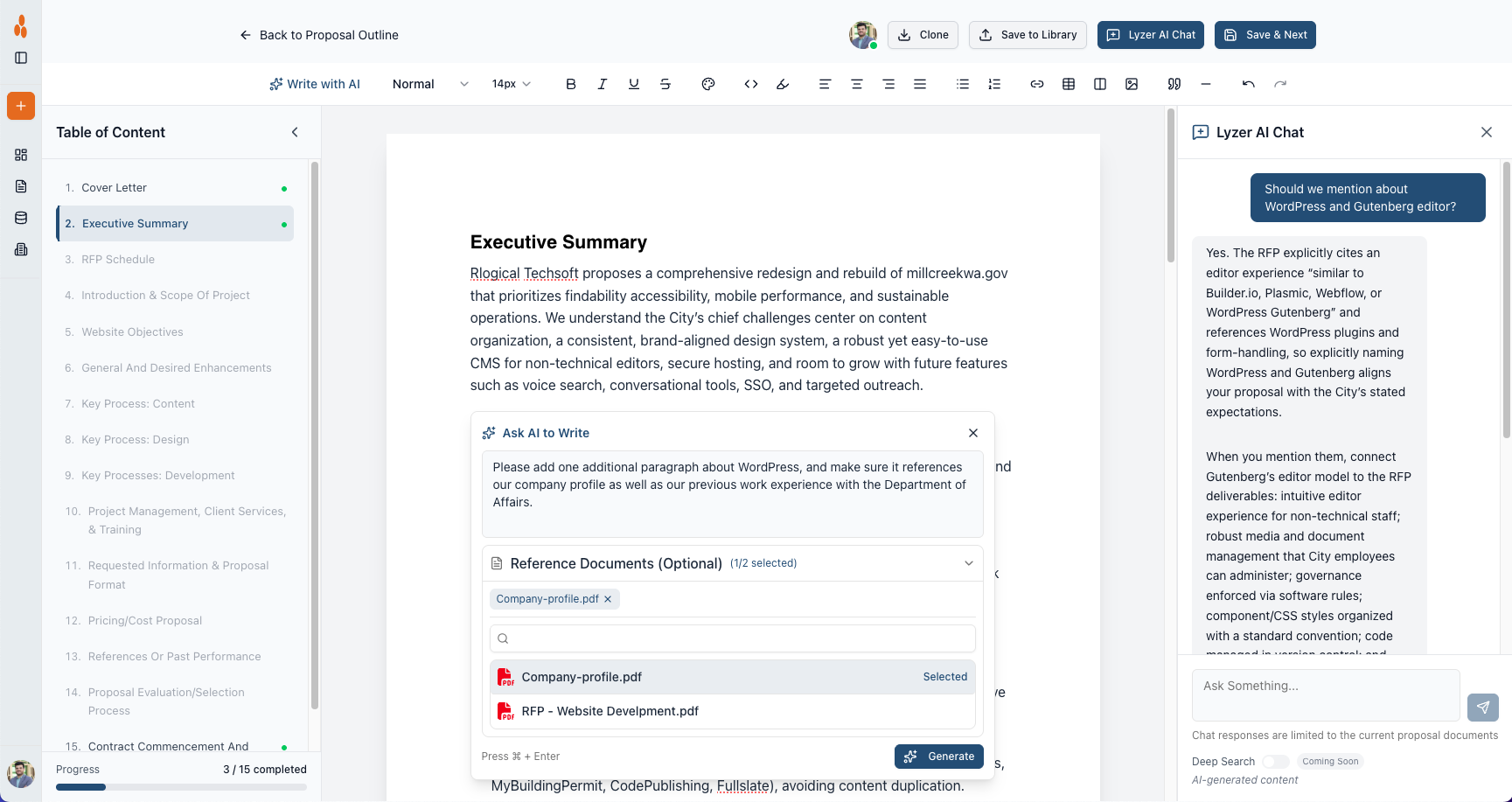Open the text color palette
Image resolution: width=1512 pixels, height=802 pixels.
click(x=708, y=84)
